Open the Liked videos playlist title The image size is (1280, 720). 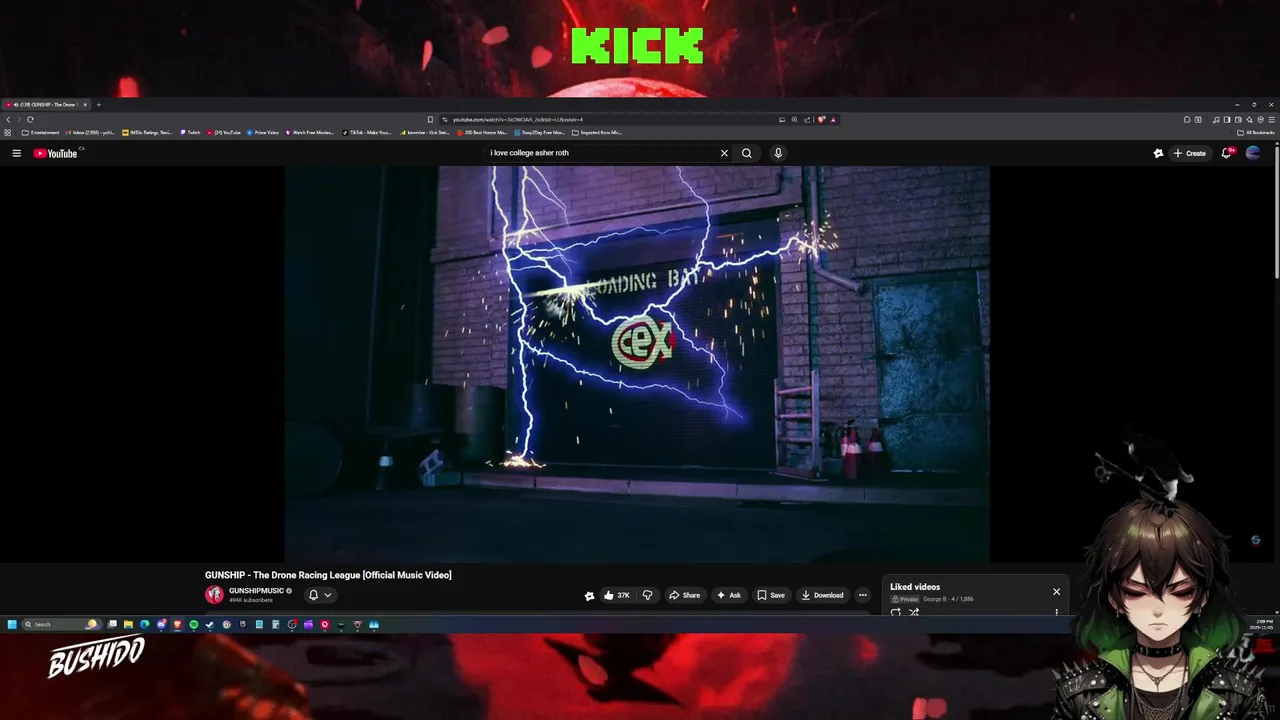(x=915, y=587)
